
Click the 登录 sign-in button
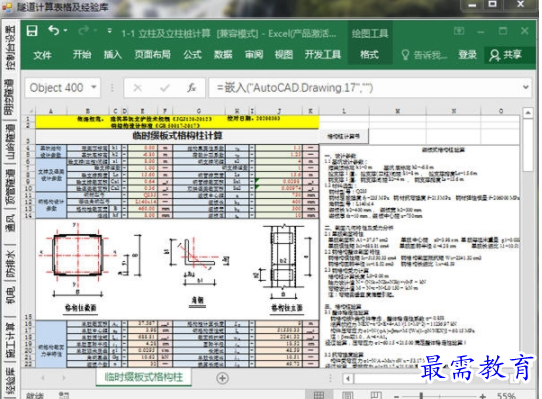[x=467, y=55]
